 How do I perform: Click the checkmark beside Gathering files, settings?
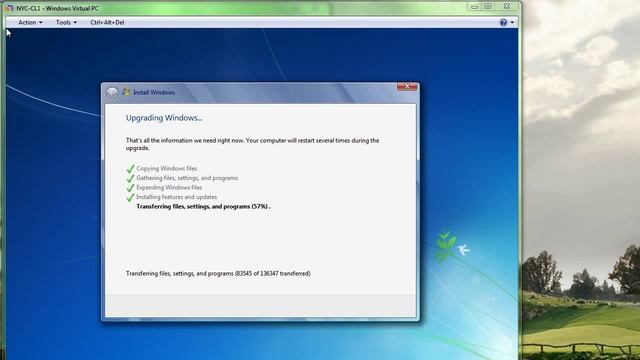pyautogui.click(x=130, y=178)
